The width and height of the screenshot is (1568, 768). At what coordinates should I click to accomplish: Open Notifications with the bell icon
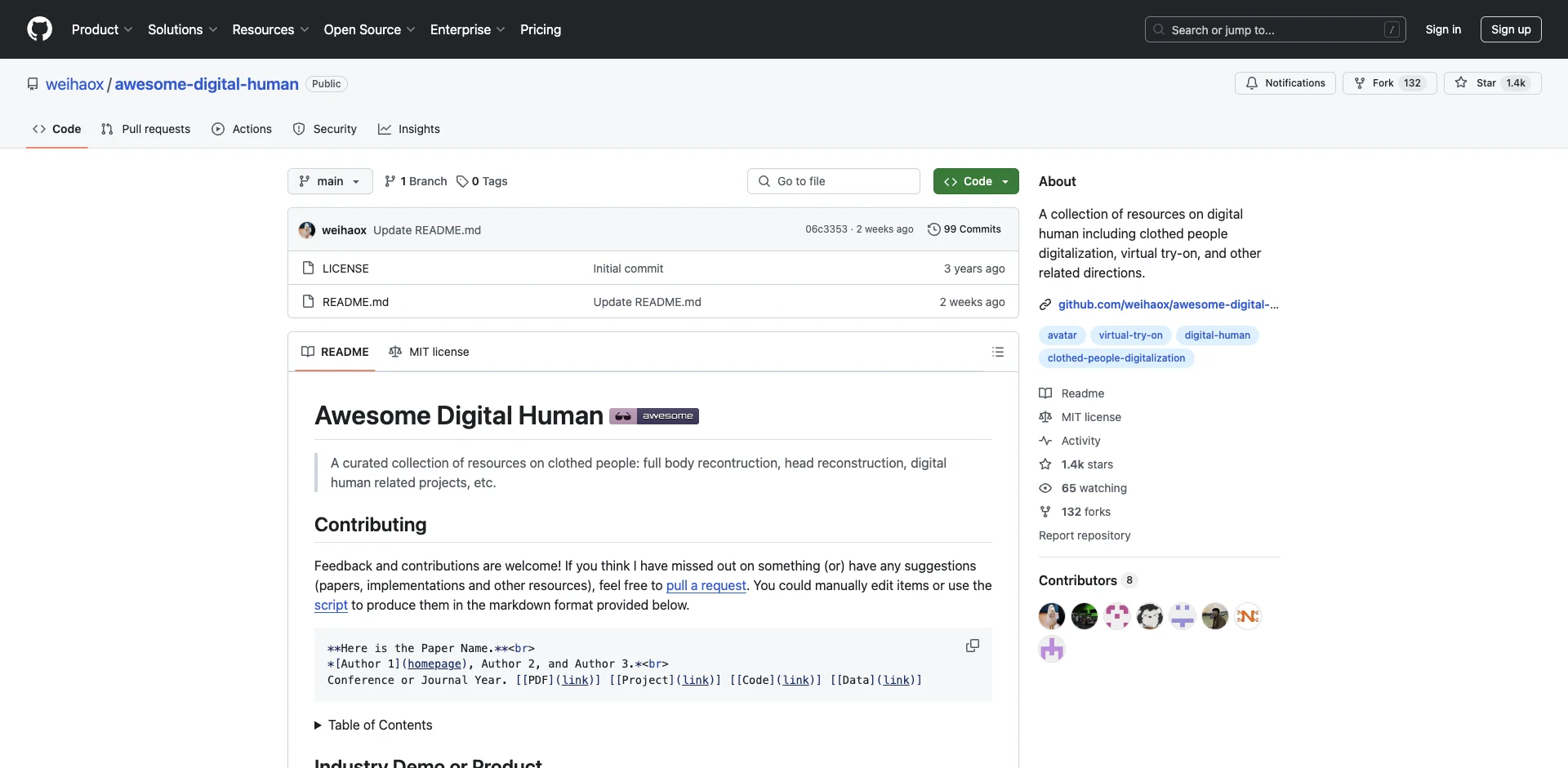1285,83
